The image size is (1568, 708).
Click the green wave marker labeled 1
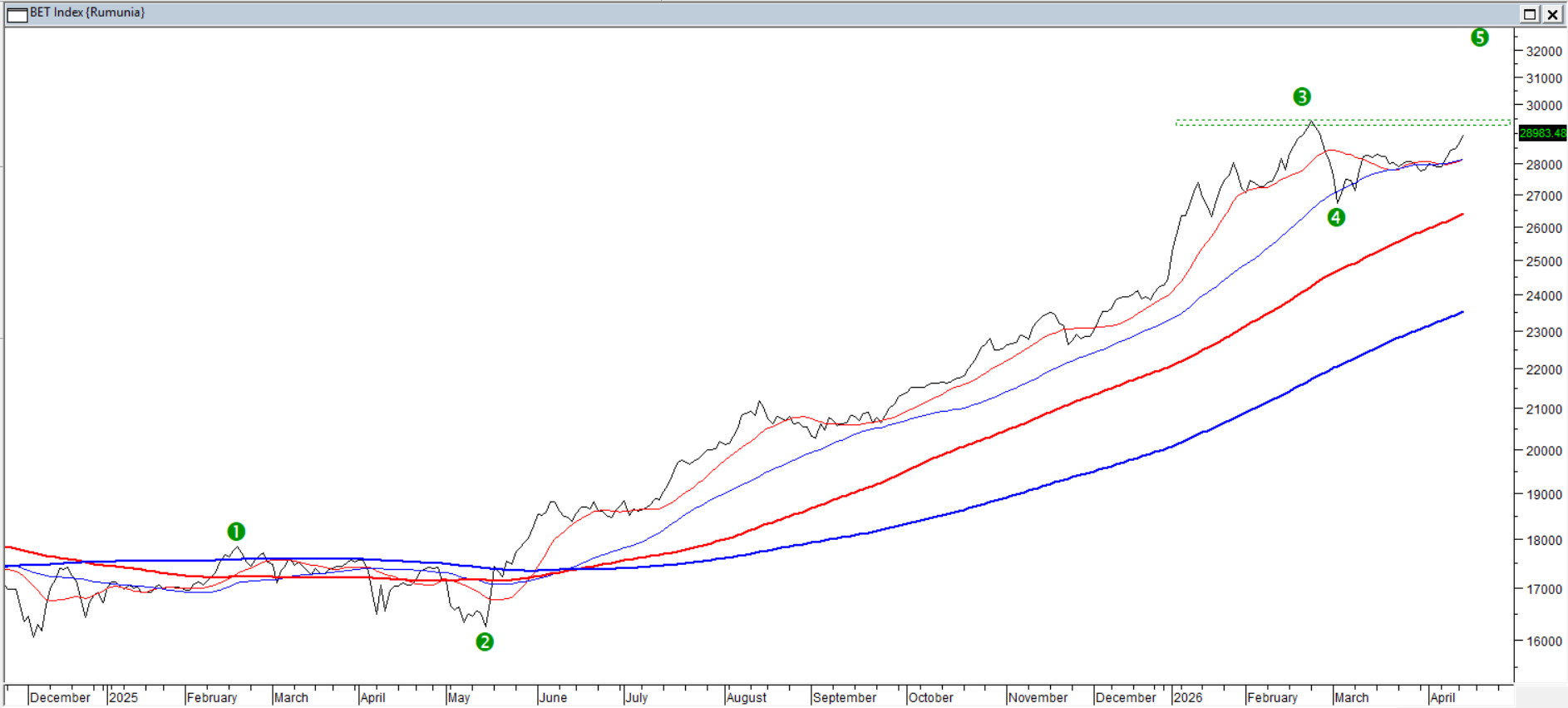pos(236,532)
